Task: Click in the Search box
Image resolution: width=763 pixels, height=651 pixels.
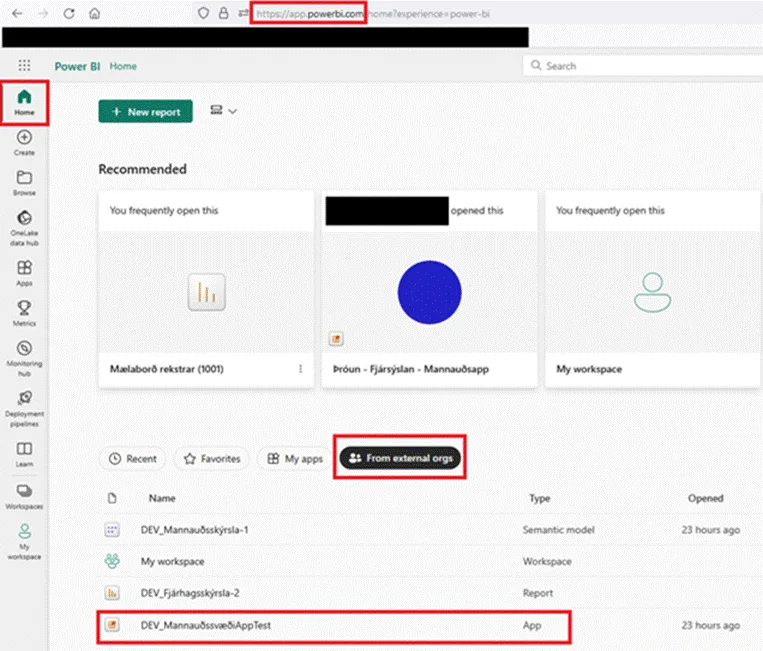Action: pyautogui.click(x=642, y=66)
